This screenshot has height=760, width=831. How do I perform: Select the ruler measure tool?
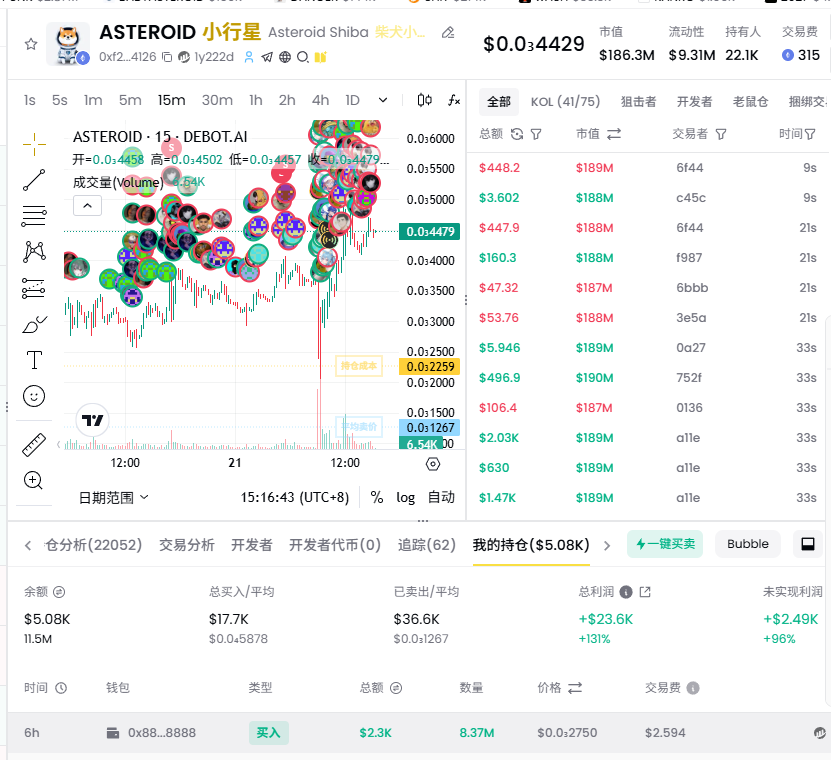point(34,445)
